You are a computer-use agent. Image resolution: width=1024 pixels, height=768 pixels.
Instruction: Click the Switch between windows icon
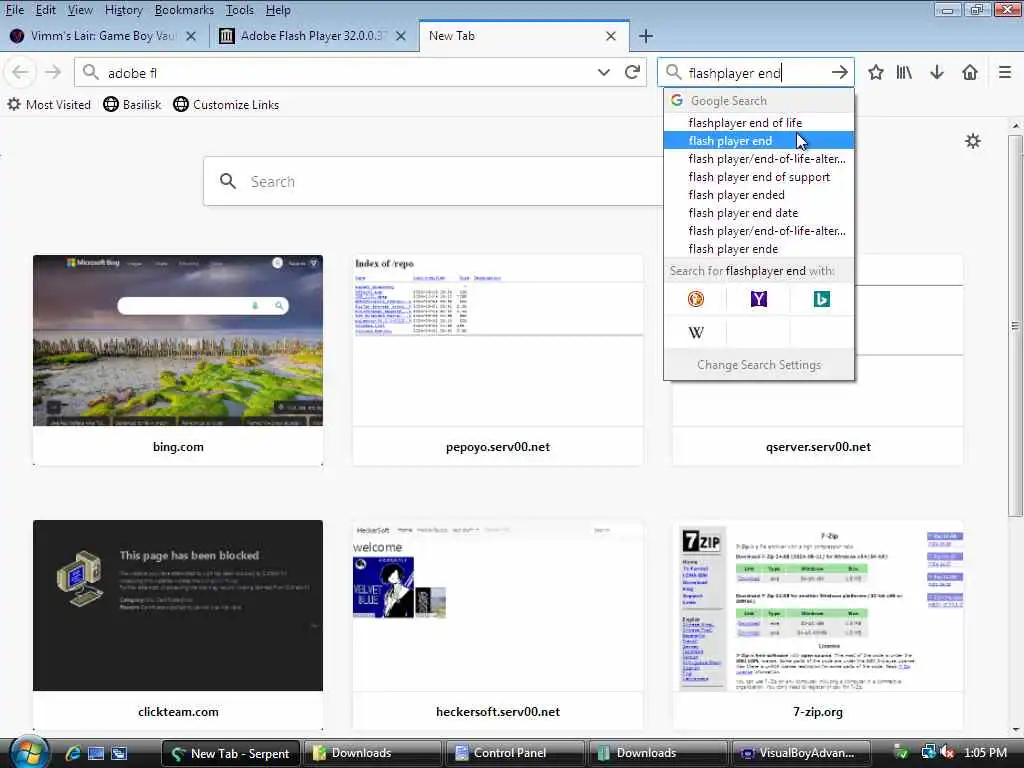coord(119,753)
